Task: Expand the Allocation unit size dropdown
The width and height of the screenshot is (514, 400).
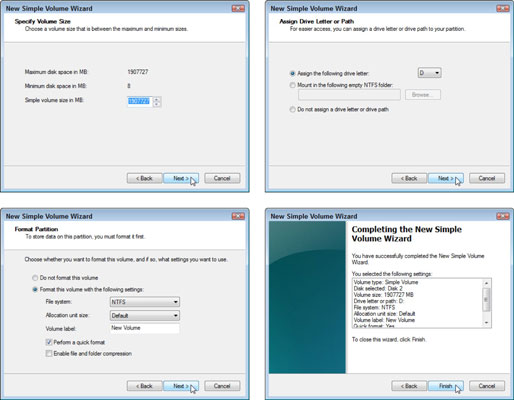Action: [145, 315]
